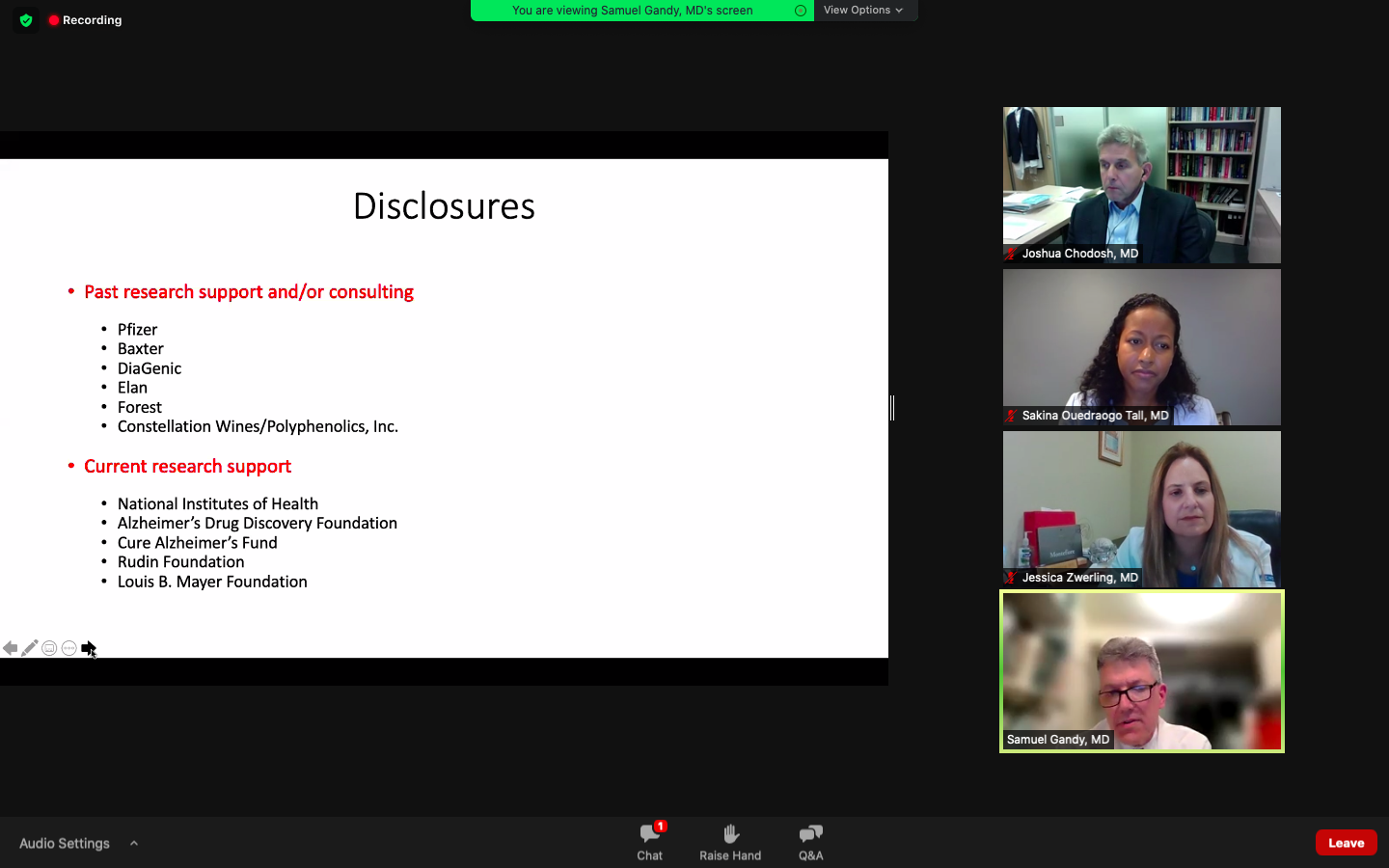The width and height of the screenshot is (1389, 868).
Task: Click the "Baxter" bullet text
Action: pos(141,349)
